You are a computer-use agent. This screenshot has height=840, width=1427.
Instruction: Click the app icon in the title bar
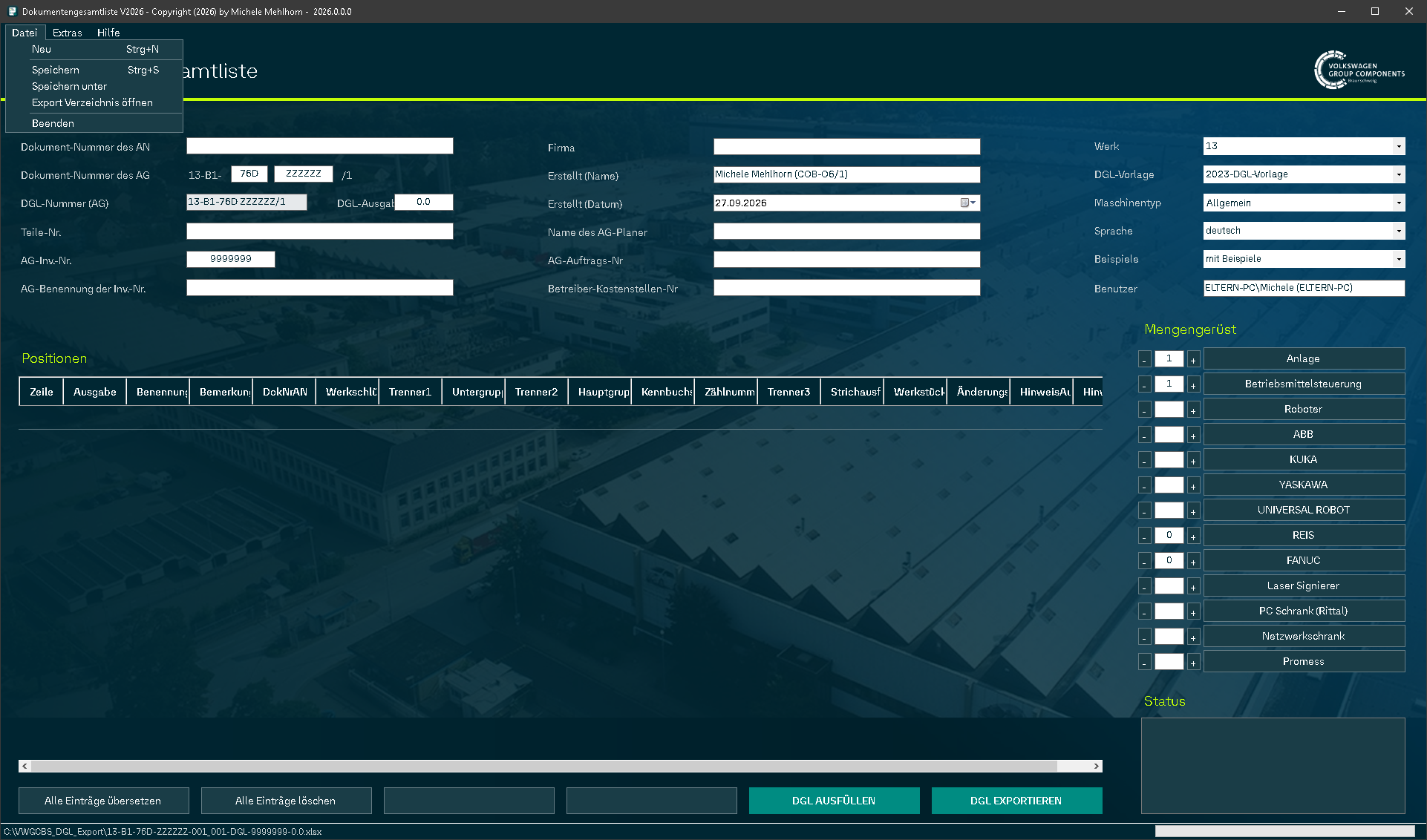click(12, 11)
